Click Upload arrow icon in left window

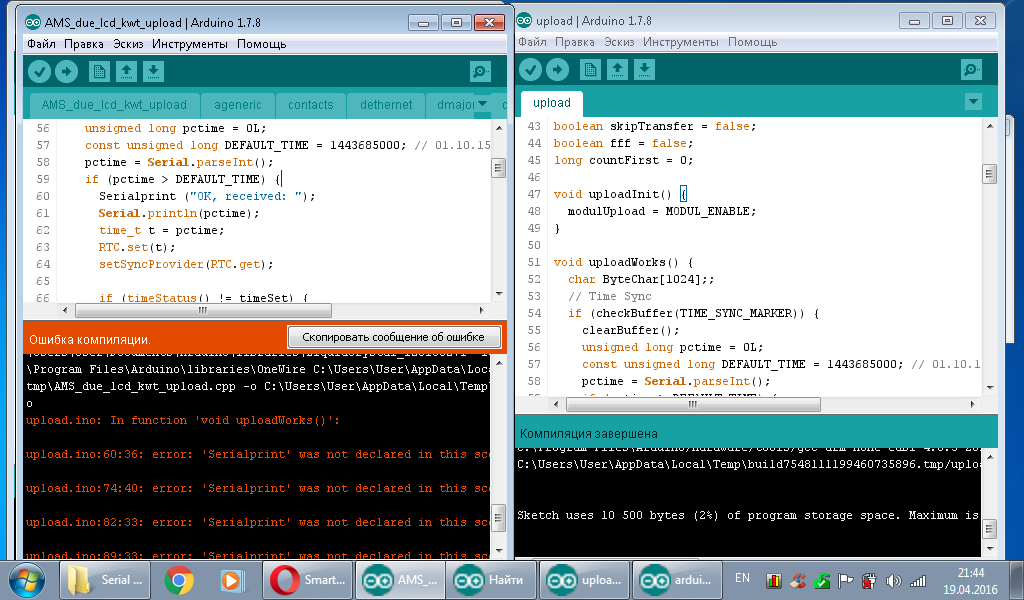click(x=66, y=71)
